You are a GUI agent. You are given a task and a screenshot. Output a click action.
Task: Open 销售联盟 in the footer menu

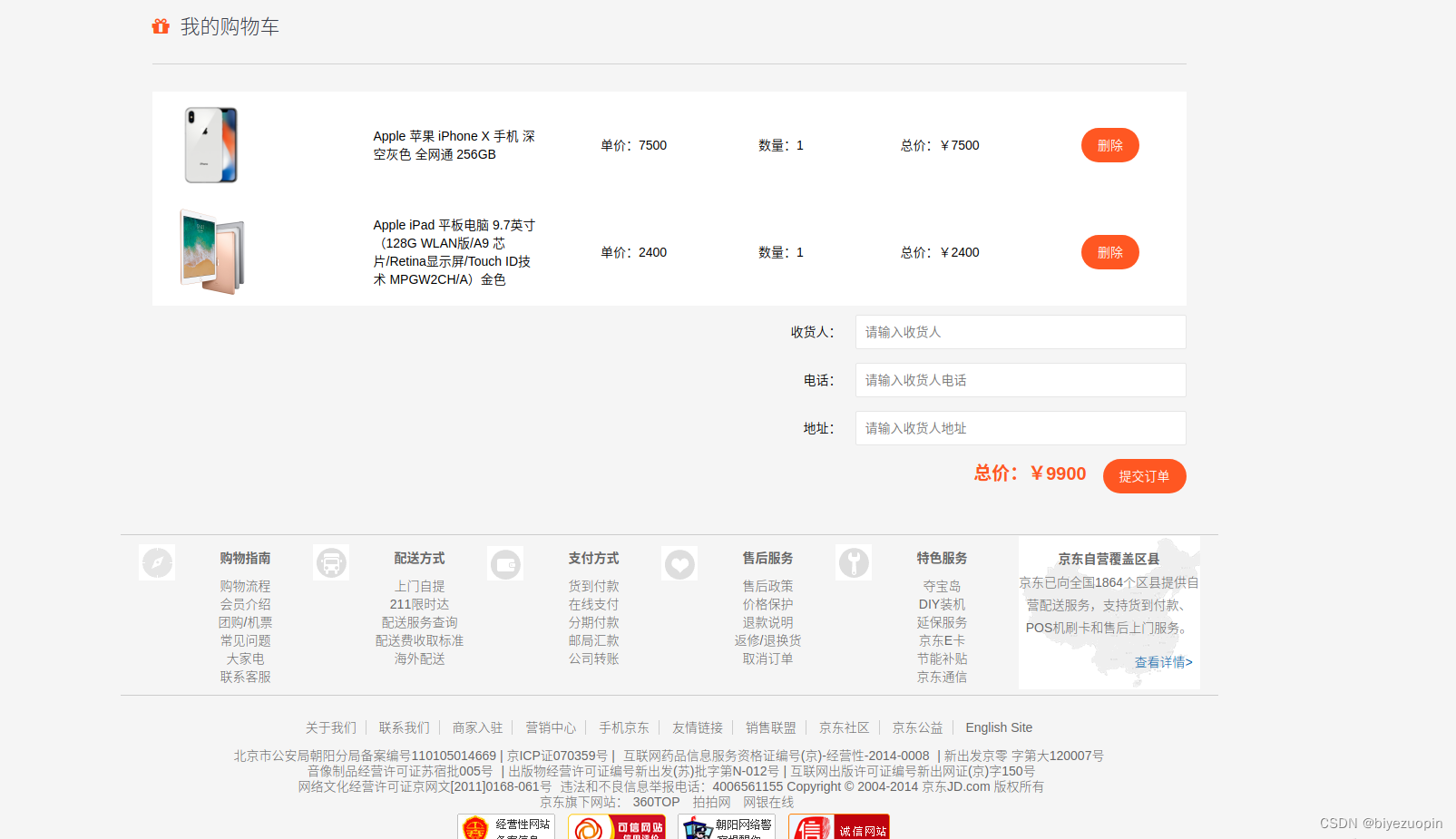(771, 727)
